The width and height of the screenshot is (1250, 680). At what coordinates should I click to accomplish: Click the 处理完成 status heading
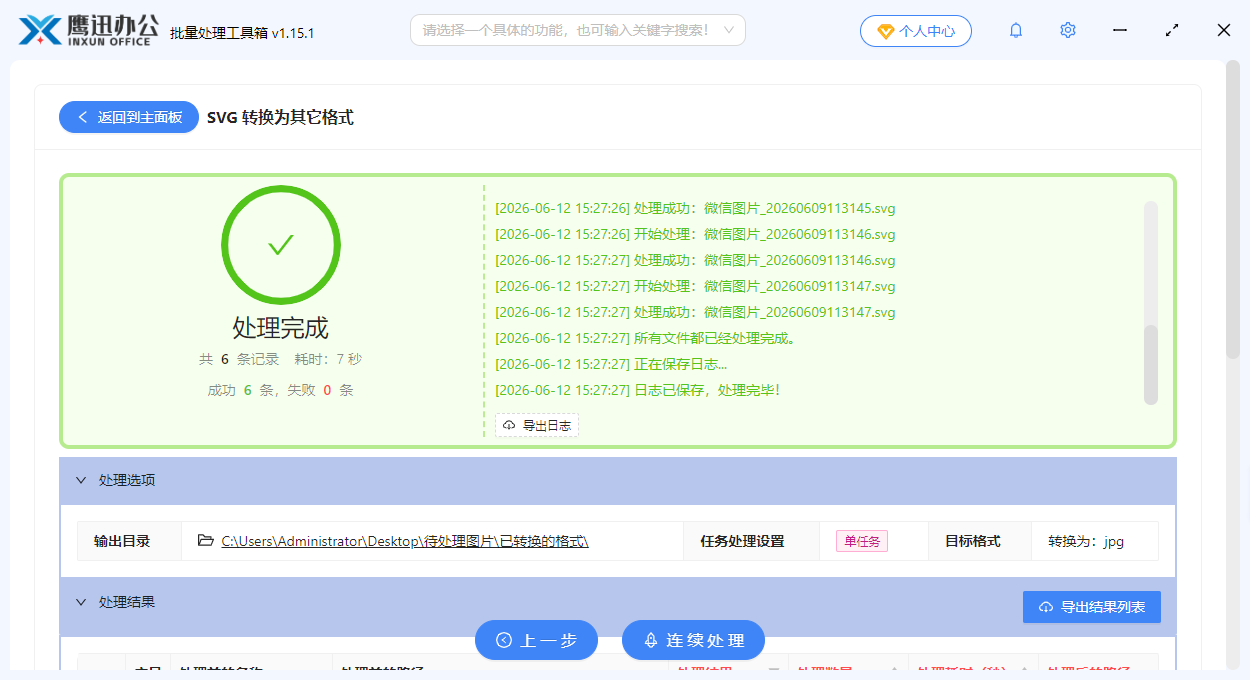(281, 328)
